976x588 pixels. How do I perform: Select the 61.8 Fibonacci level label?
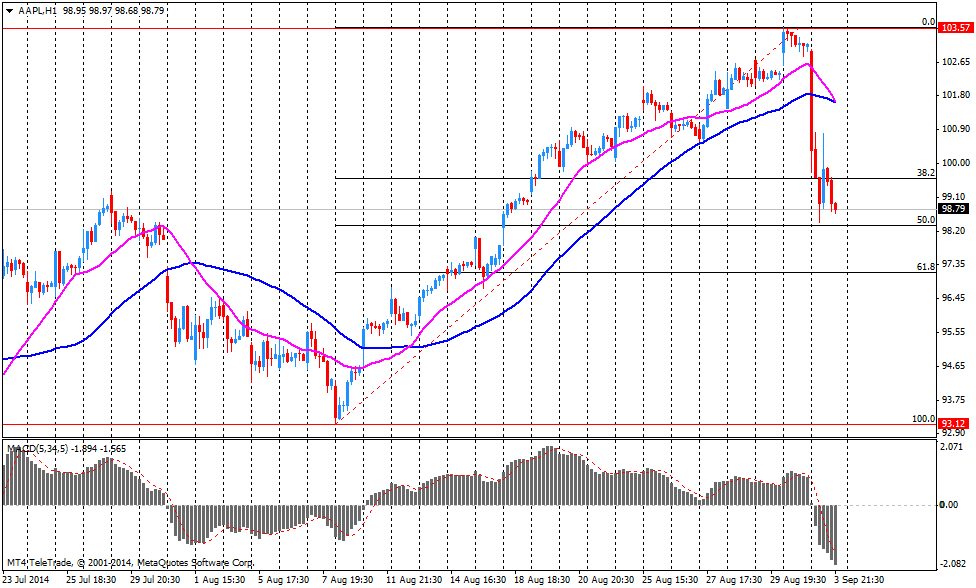[x=925, y=266]
